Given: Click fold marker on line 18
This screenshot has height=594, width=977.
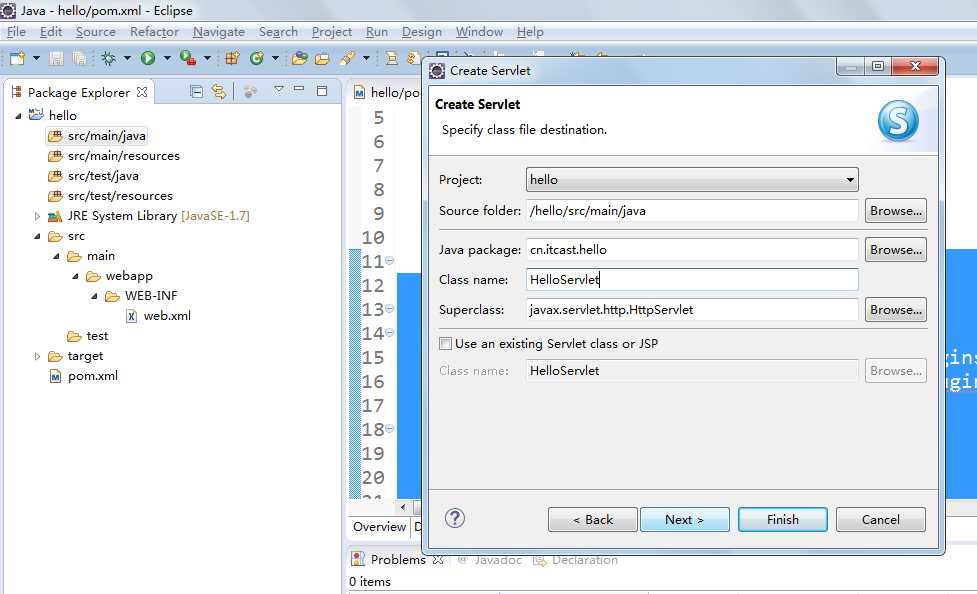Looking at the screenshot, I should tap(389, 429).
